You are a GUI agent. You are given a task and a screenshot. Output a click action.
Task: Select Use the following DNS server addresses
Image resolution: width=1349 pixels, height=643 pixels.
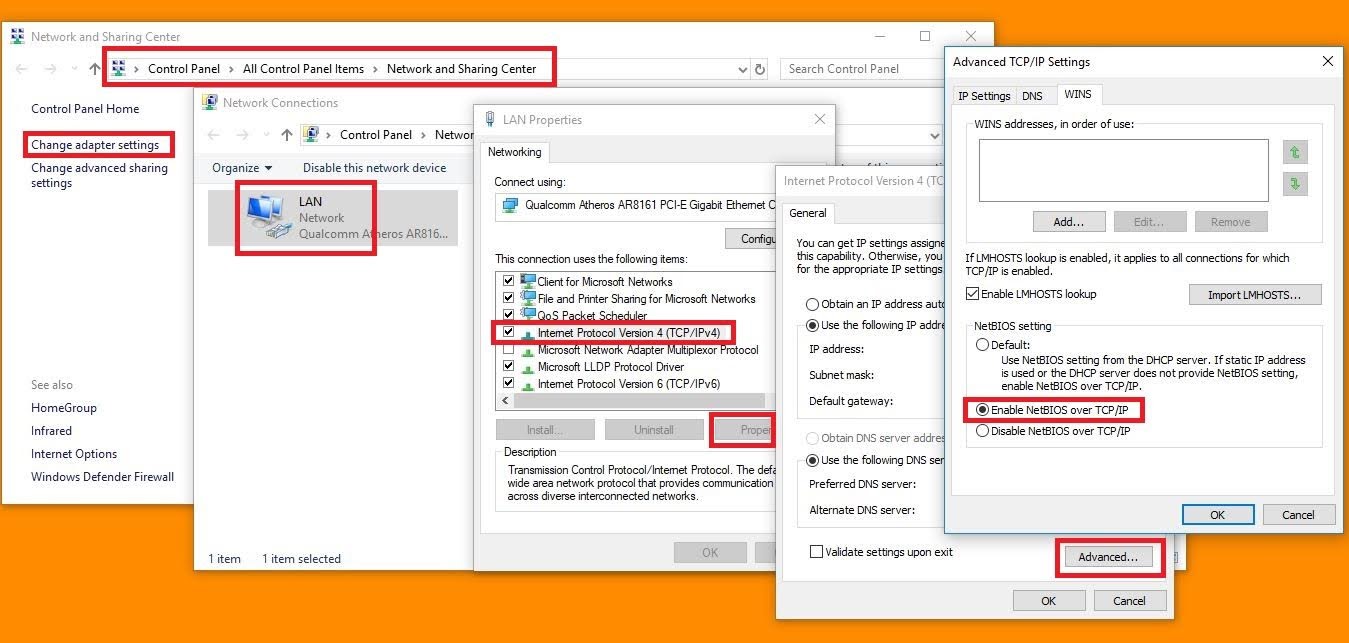click(813, 460)
